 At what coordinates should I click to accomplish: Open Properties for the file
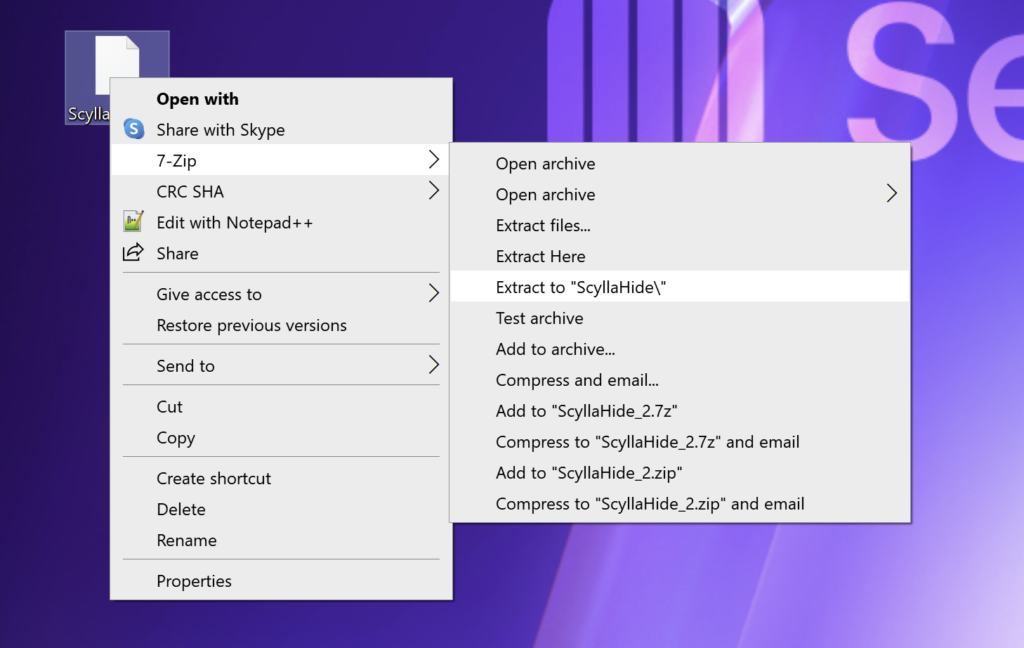click(194, 581)
